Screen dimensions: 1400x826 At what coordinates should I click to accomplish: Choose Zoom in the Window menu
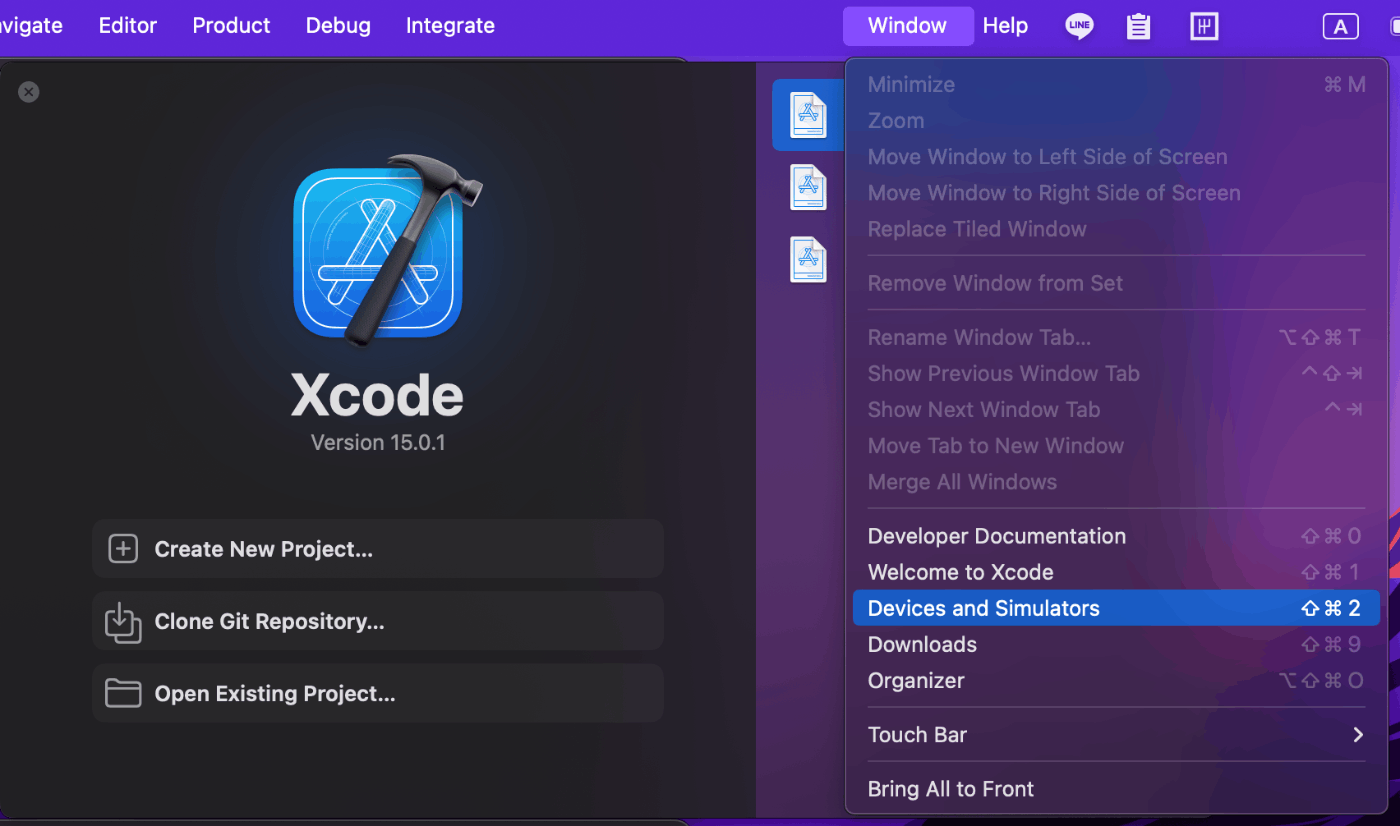click(x=1116, y=121)
